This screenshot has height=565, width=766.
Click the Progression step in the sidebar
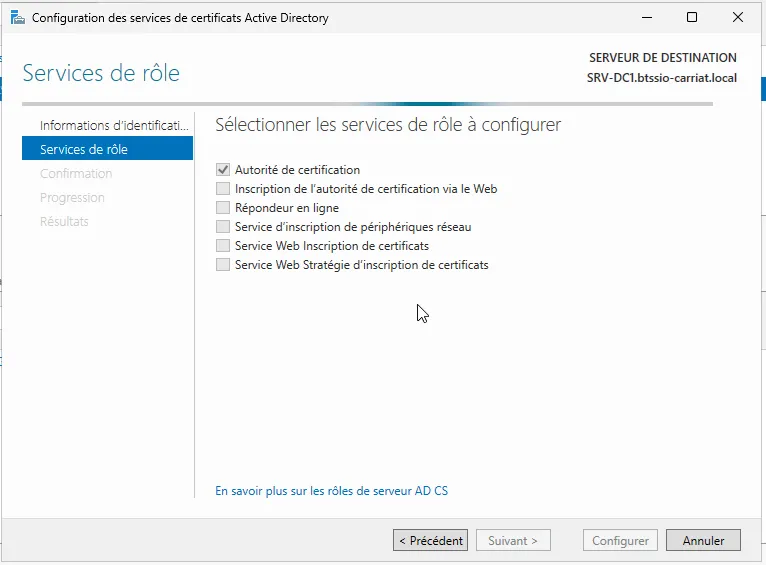tap(72, 198)
